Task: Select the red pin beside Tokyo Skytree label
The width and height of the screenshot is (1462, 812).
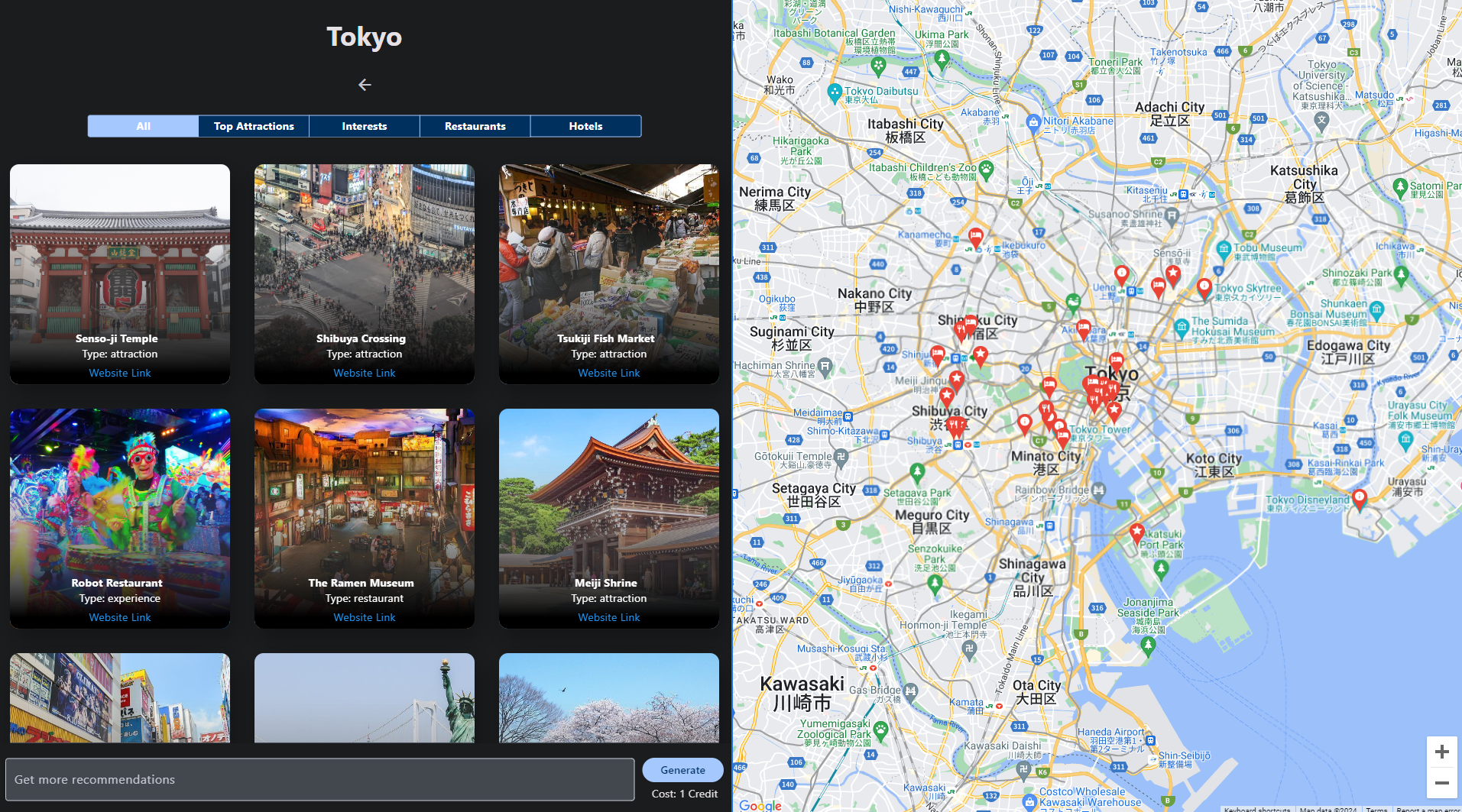Action: click(x=1204, y=288)
